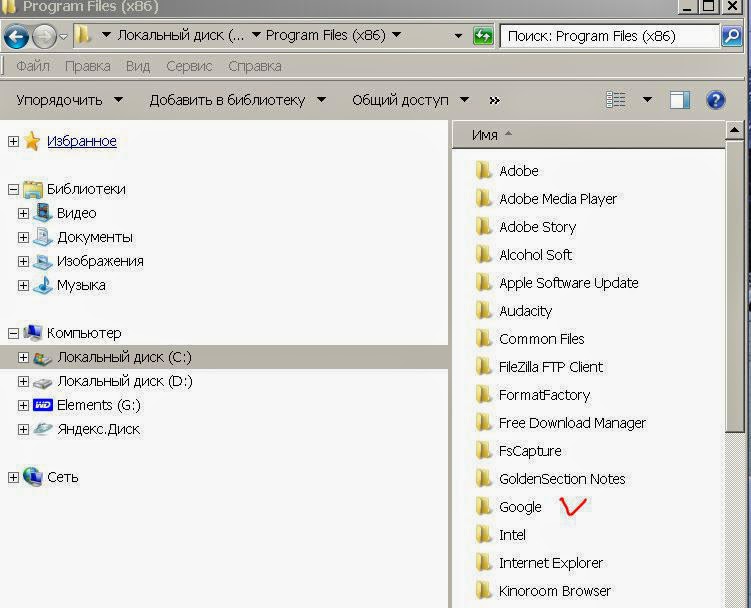Show more toolbar commands chevron
751x608 pixels.
point(495,101)
